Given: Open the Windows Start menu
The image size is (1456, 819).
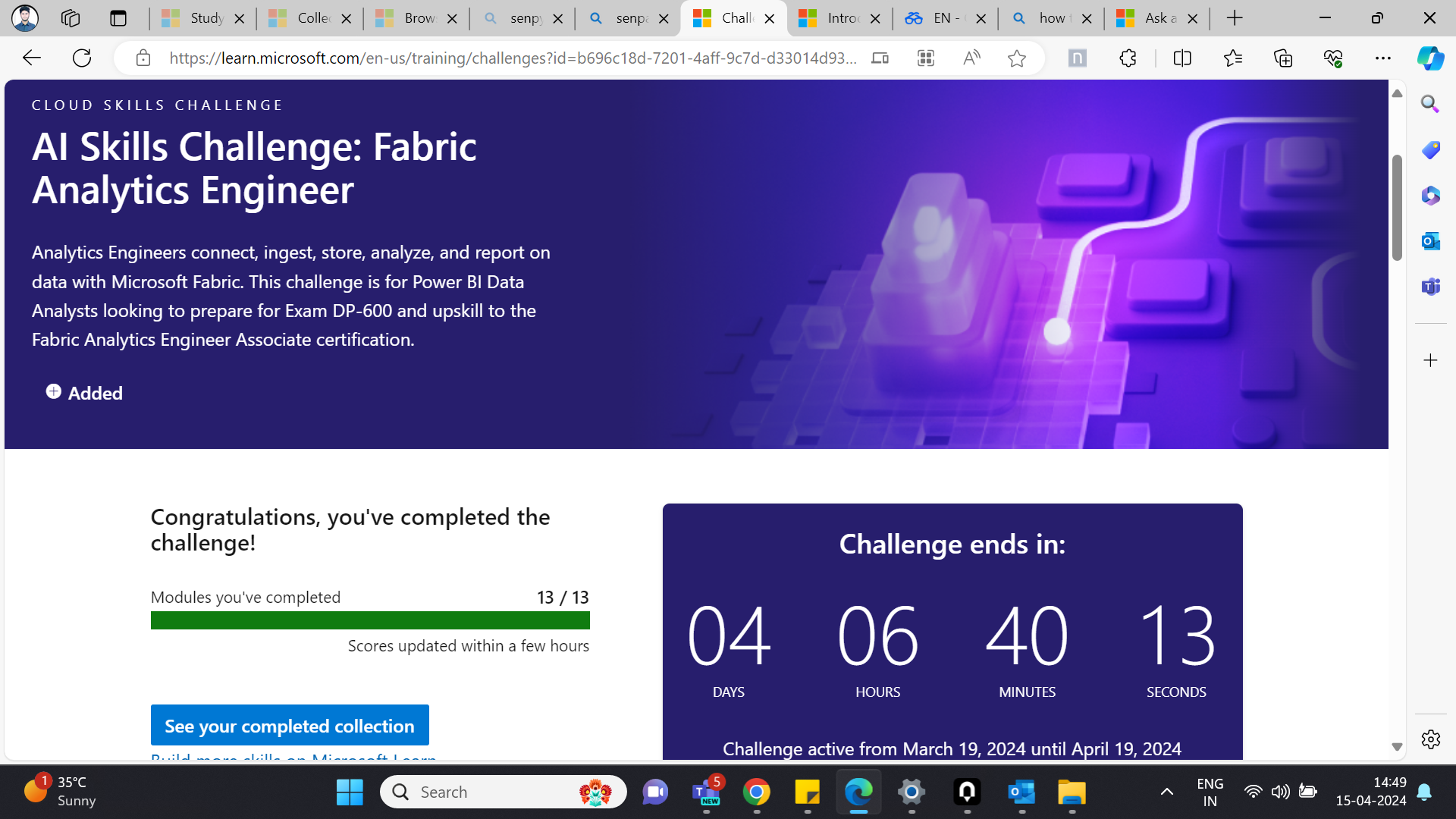Looking at the screenshot, I should tap(350, 792).
